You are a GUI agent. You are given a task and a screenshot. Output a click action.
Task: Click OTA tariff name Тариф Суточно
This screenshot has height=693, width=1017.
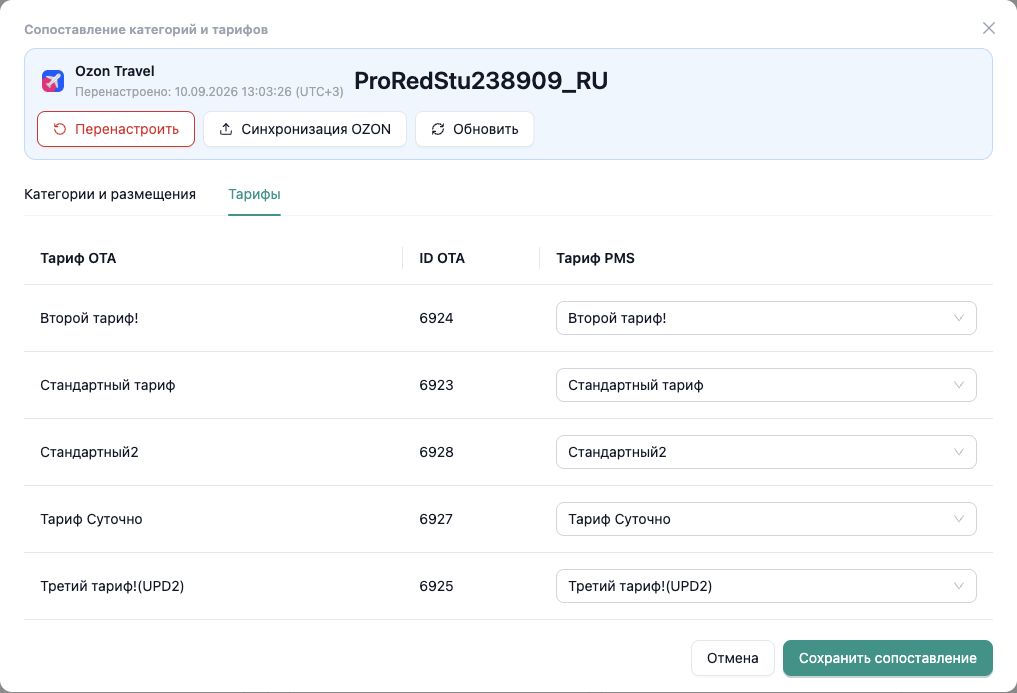(x=91, y=519)
